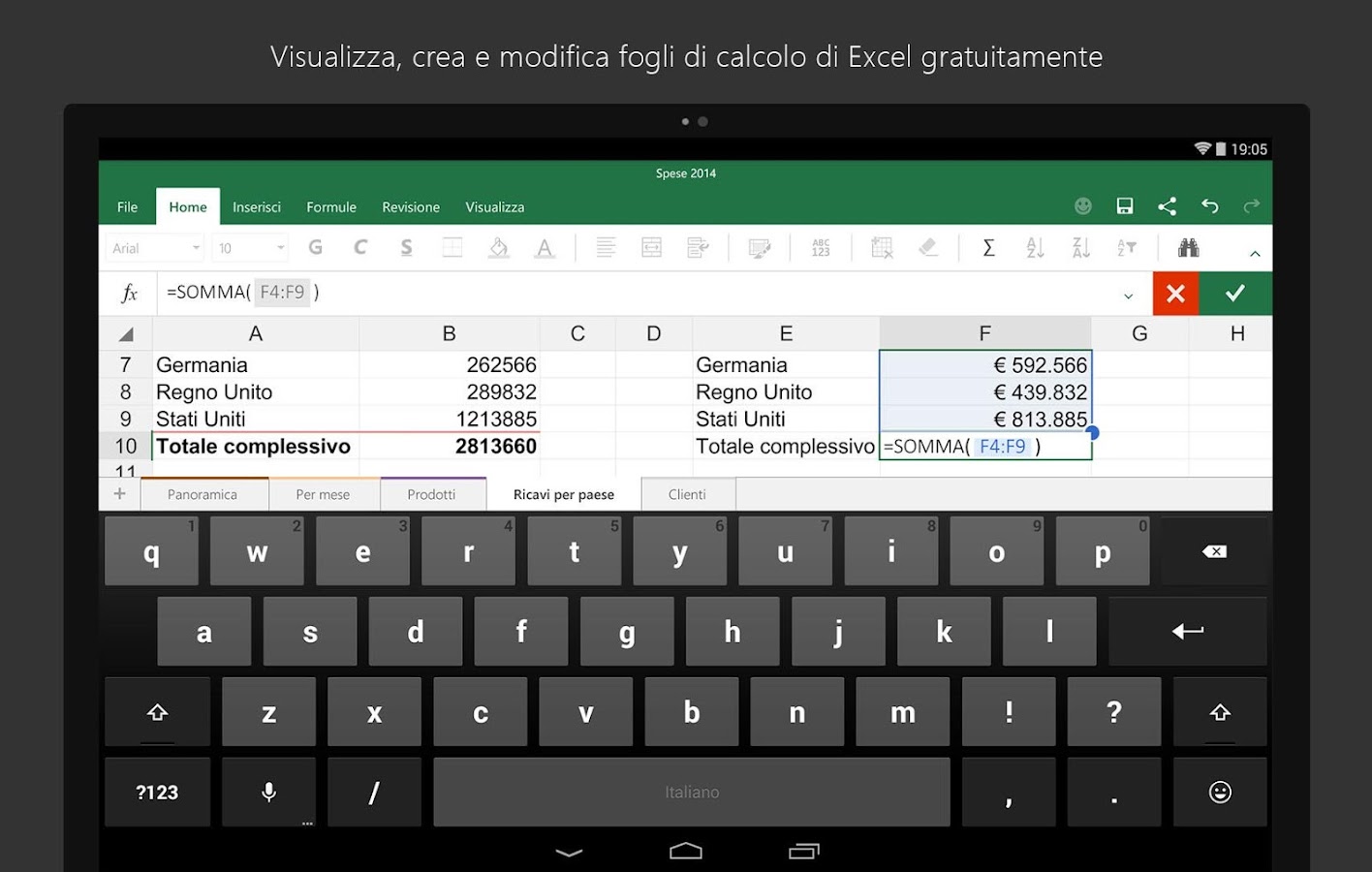The width and height of the screenshot is (1372, 872).
Task: Tap the wrap text icon
Action: 698,248
